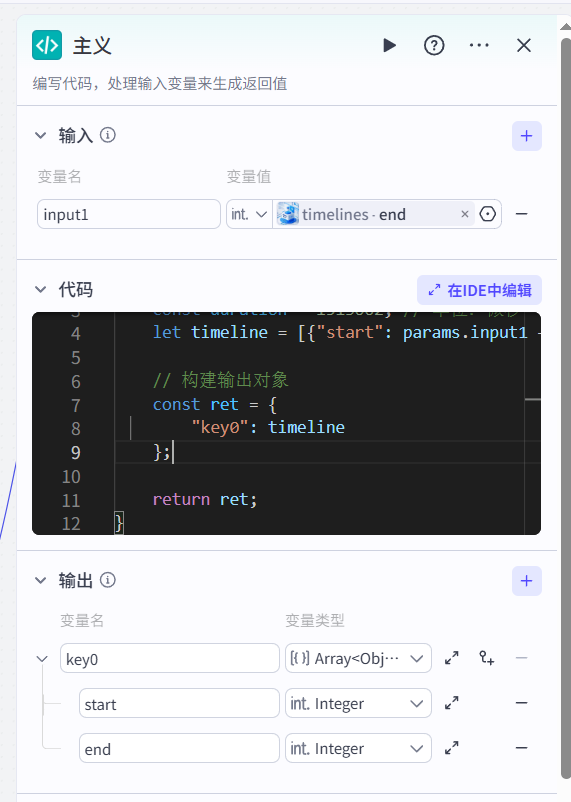Clear the timelines-end reference value
This screenshot has width=571, height=802.
[465, 214]
